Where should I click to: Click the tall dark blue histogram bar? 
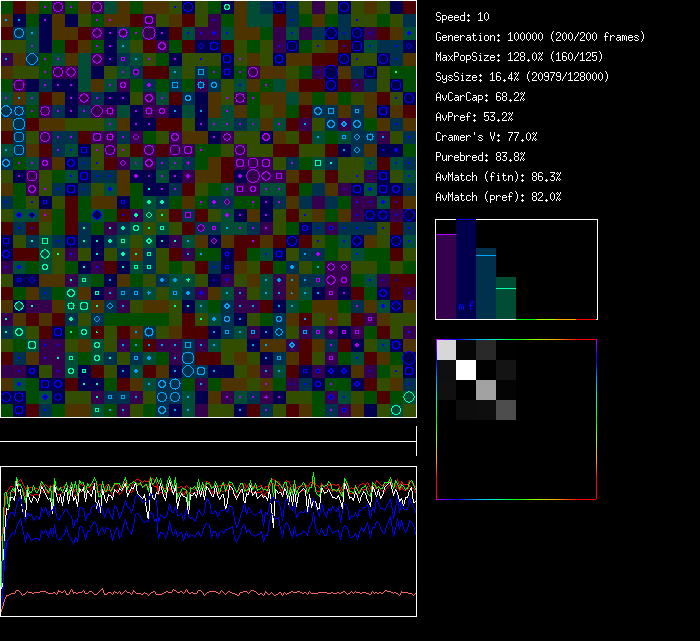(x=466, y=268)
